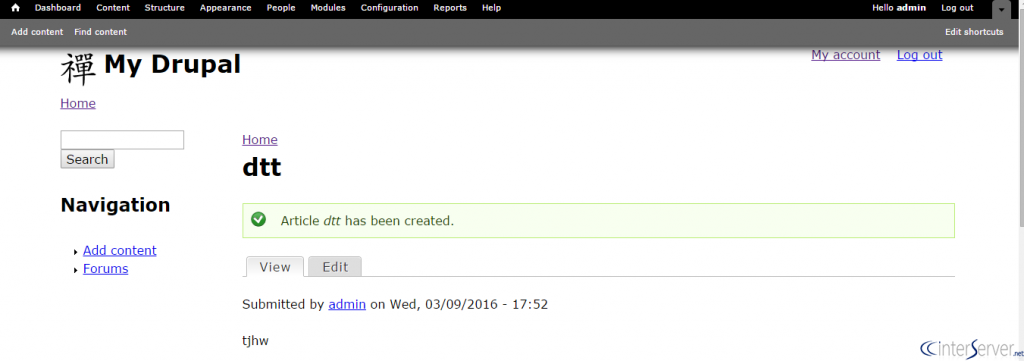Click the admin author link
The width and height of the screenshot is (1024, 361).
coord(347,304)
